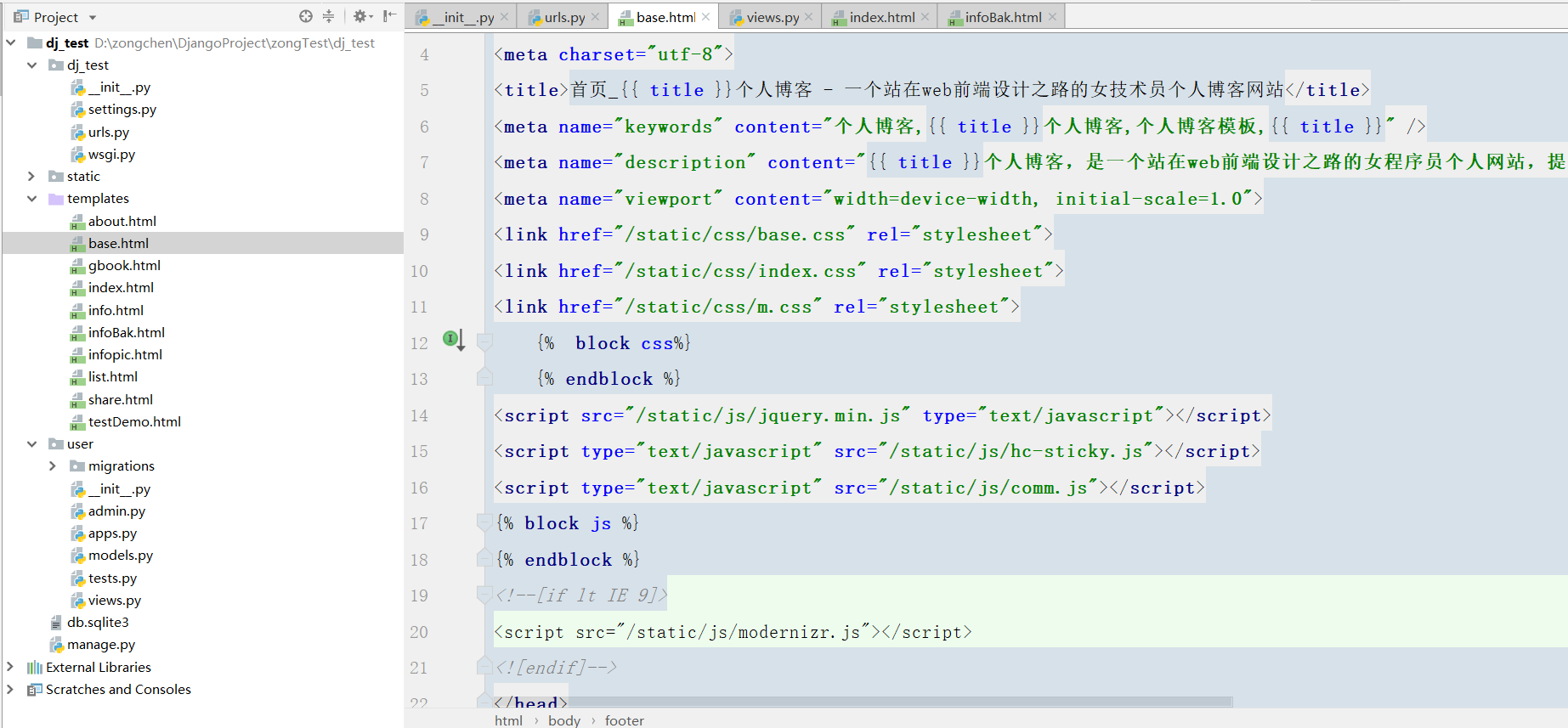Expand the migrations folder
Screen dimensions: 1568x728
click(53, 466)
